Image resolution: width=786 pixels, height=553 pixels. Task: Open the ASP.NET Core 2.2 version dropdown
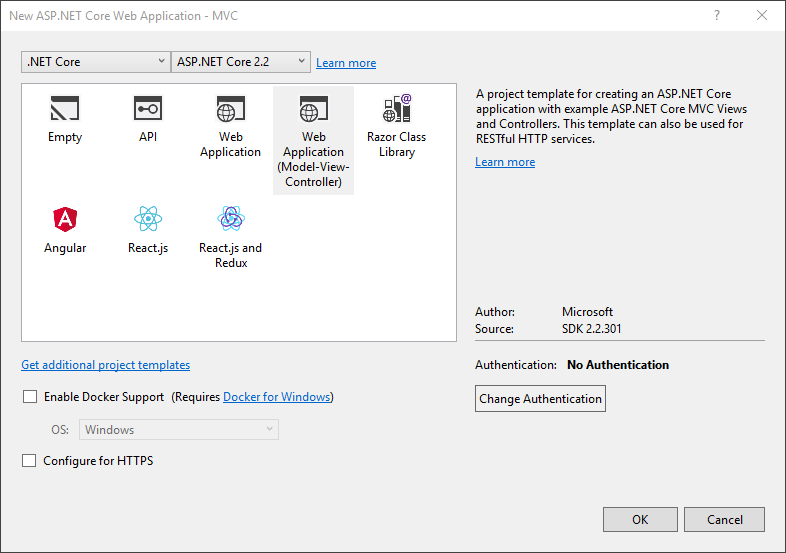tap(241, 62)
